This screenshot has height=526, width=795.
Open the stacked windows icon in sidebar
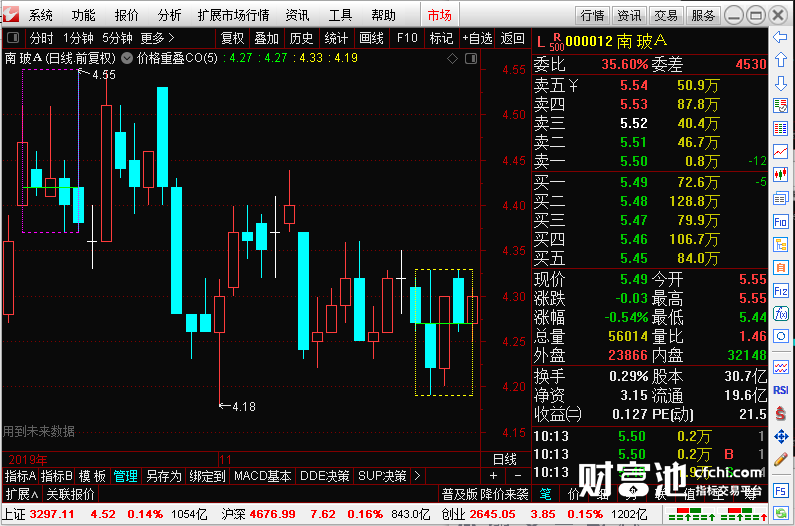coord(780,198)
